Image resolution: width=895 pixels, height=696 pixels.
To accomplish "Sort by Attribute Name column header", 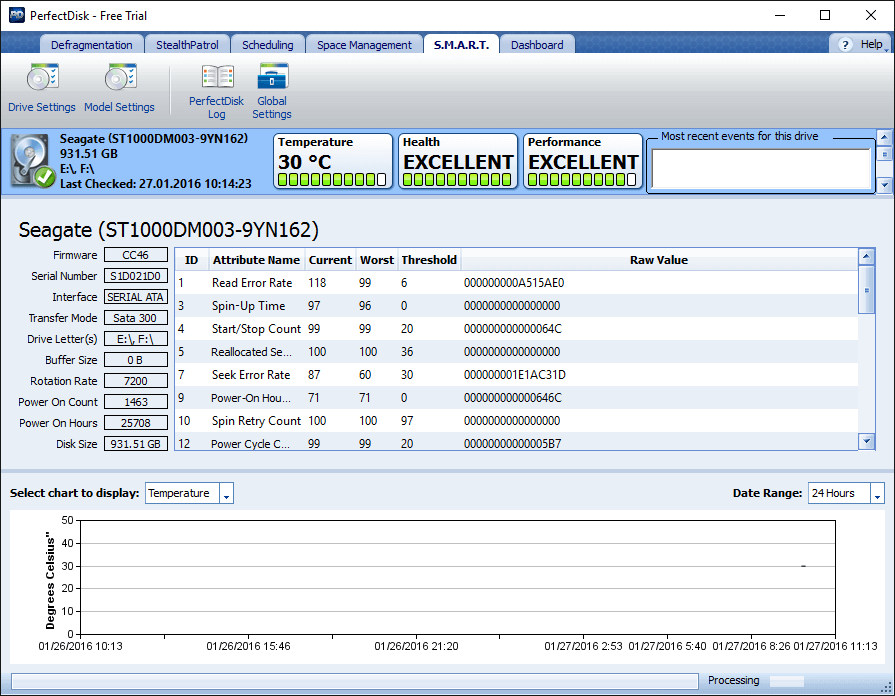I will pyautogui.click(x=256, y=260).
